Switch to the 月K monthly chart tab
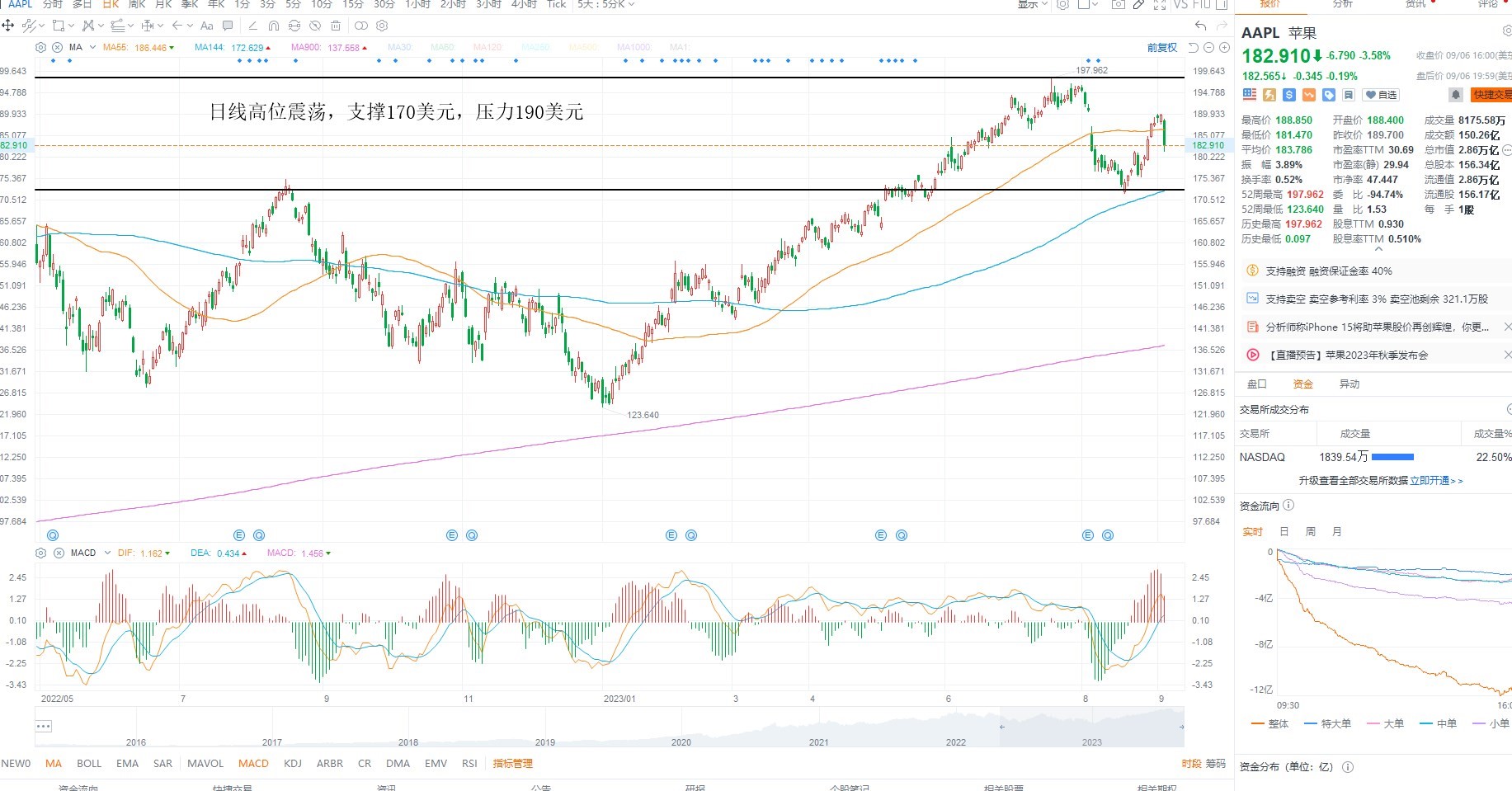The image size is (1512, 791). (x=164, y=5)
